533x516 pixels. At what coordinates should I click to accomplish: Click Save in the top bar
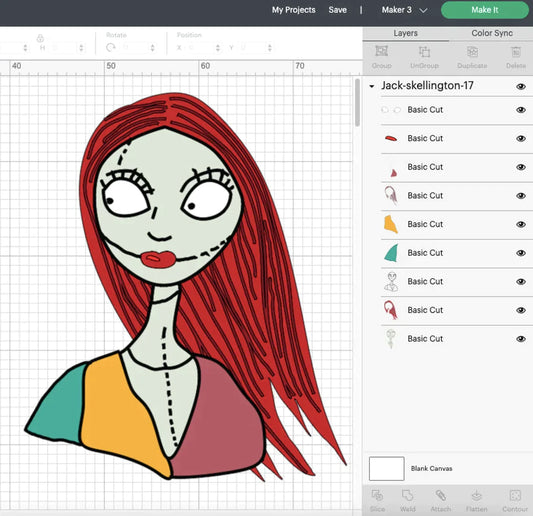click(337, 10)
